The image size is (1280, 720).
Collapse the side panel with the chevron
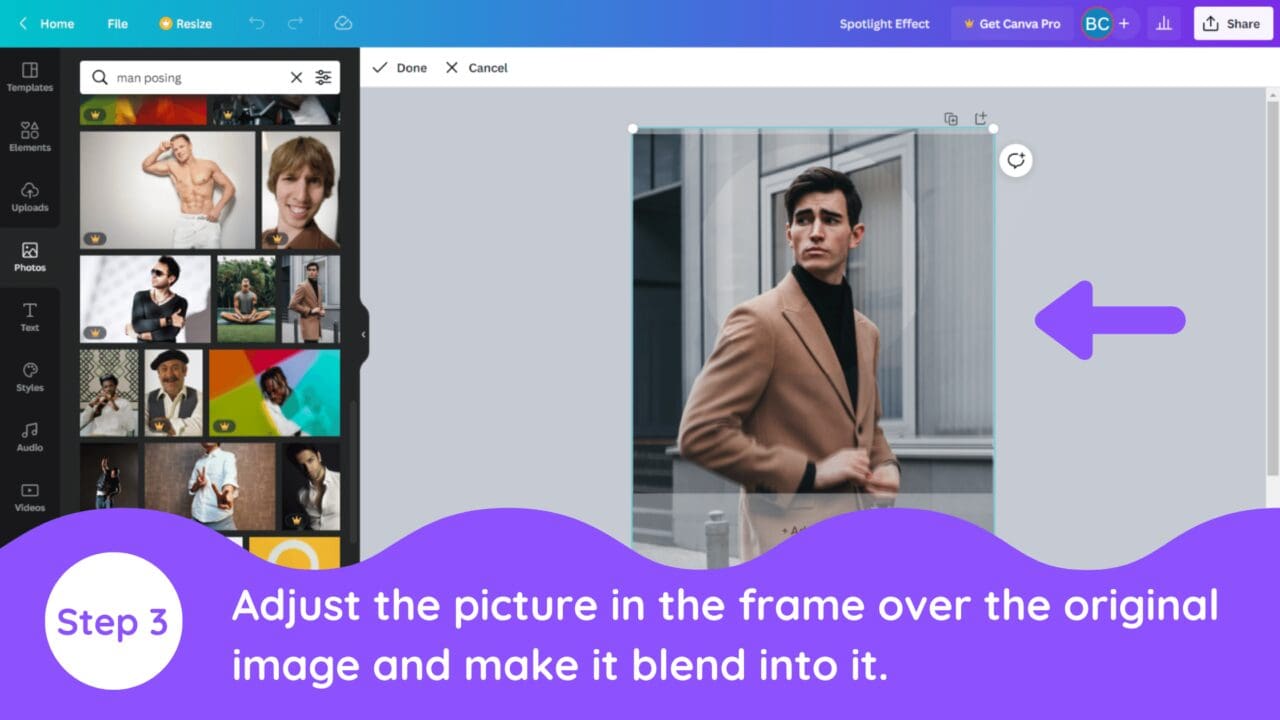[363, 335]
